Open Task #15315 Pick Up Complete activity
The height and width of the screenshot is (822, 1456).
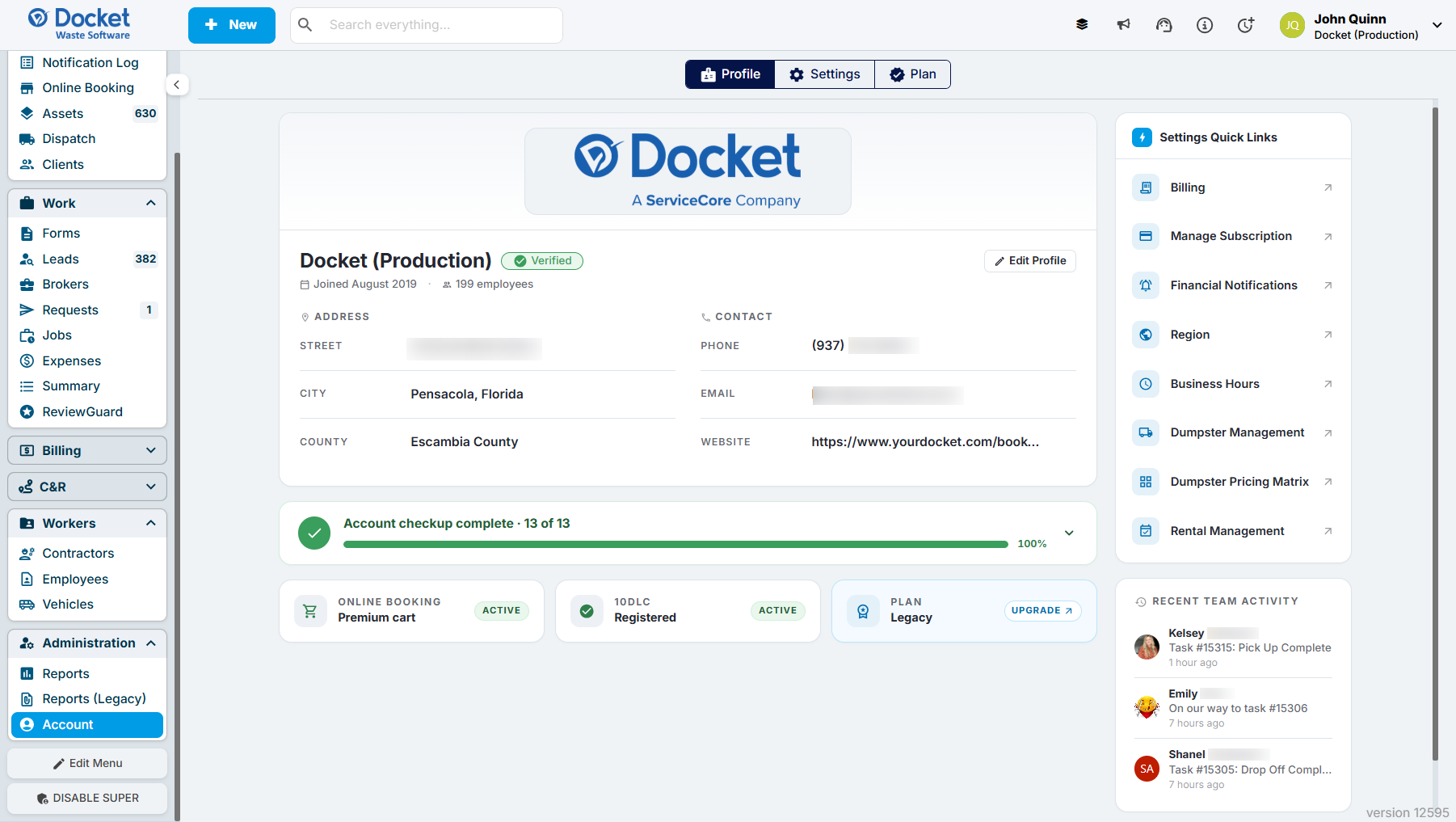[x=1250, y=647]
